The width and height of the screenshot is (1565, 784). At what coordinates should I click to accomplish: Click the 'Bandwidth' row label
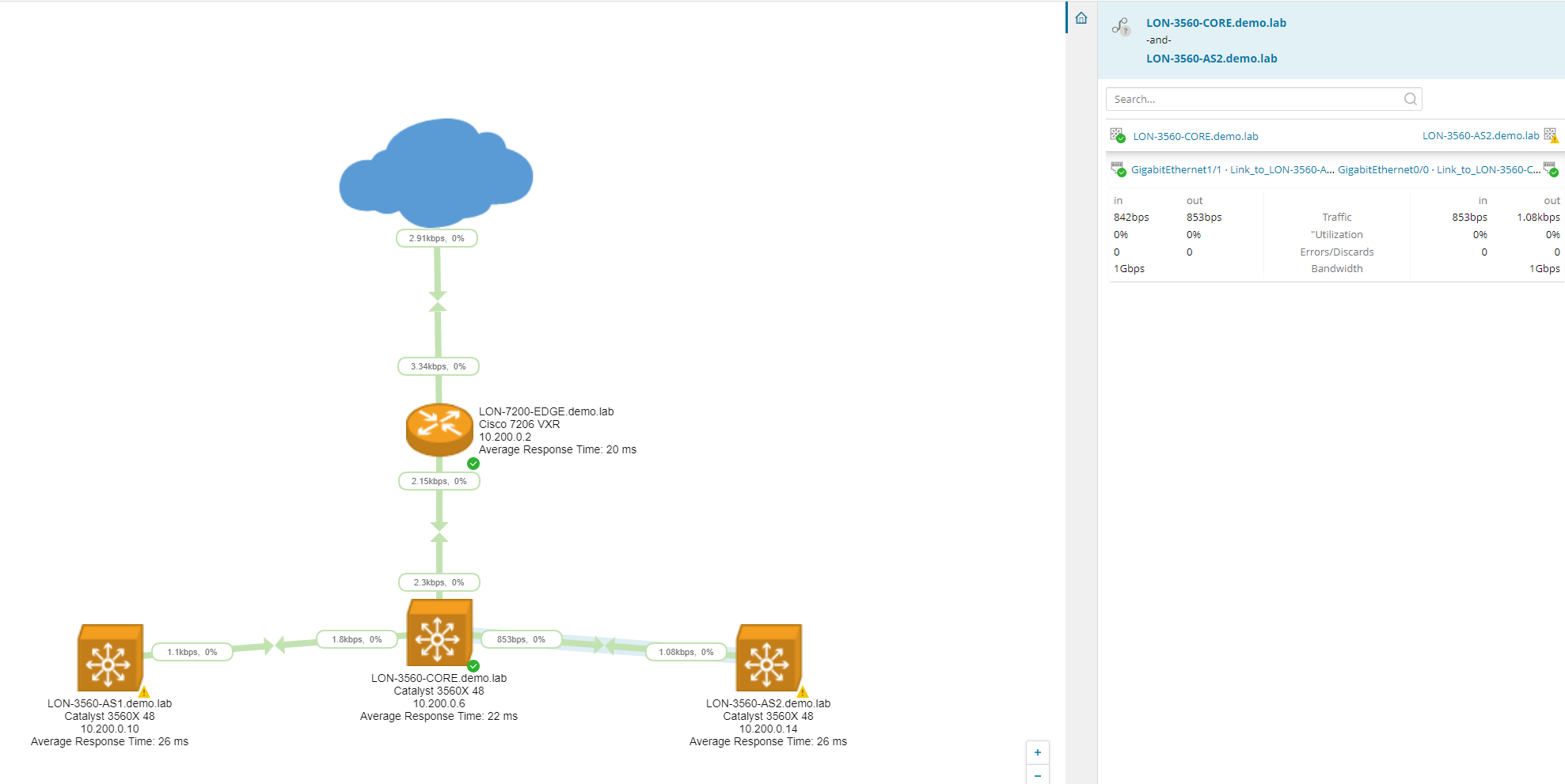[1336, 269]
